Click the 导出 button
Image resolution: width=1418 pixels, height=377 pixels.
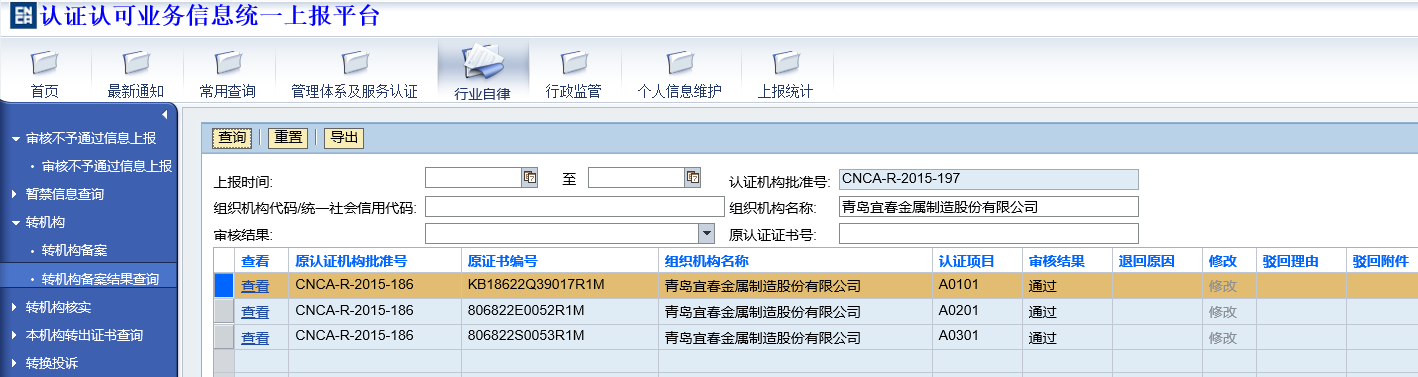[x=344, y=137]
